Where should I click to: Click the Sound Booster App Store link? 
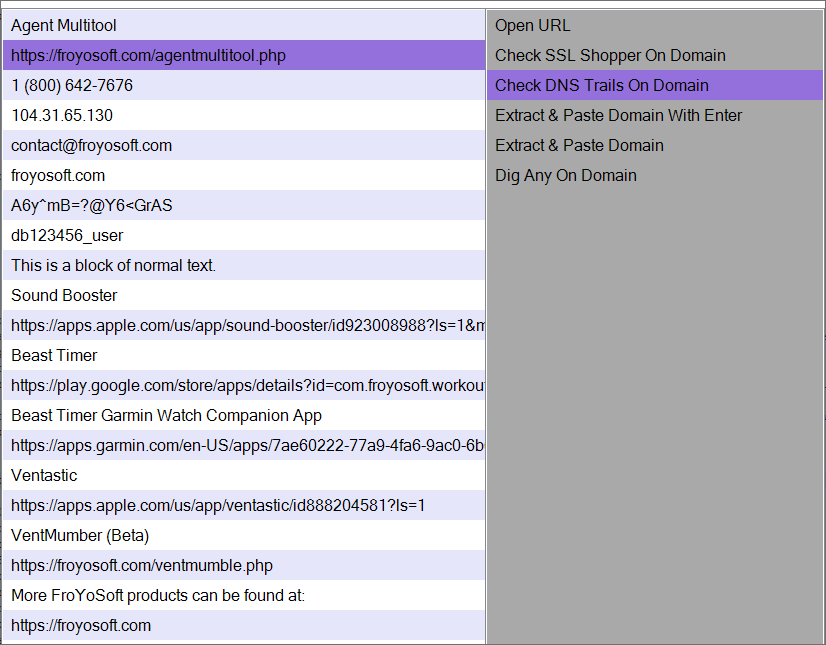click(244, 326)
